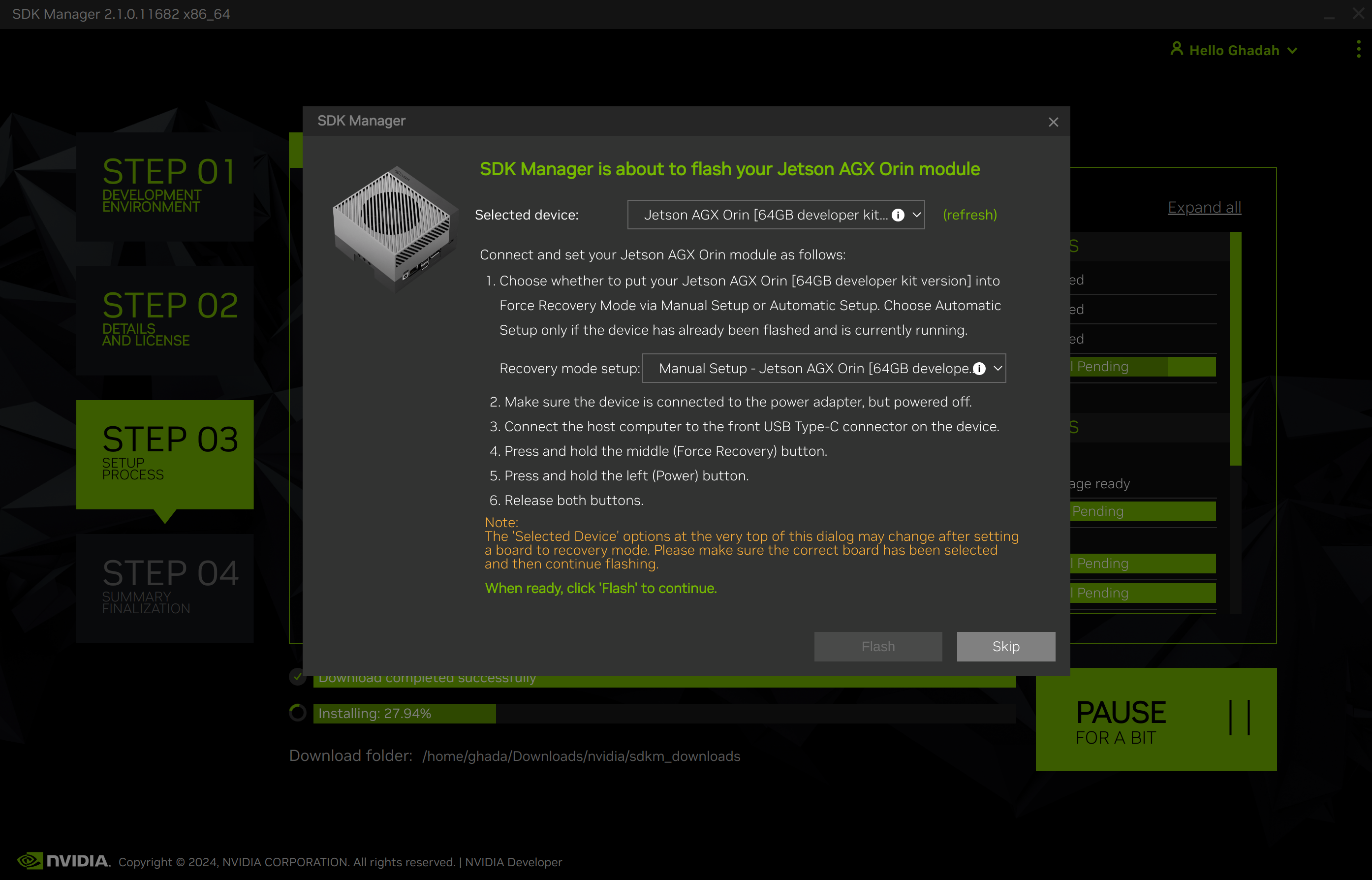This screenshot has width=1372, height=880.
Task: Click the installing progress spinner icon
Action: [297, 713]
